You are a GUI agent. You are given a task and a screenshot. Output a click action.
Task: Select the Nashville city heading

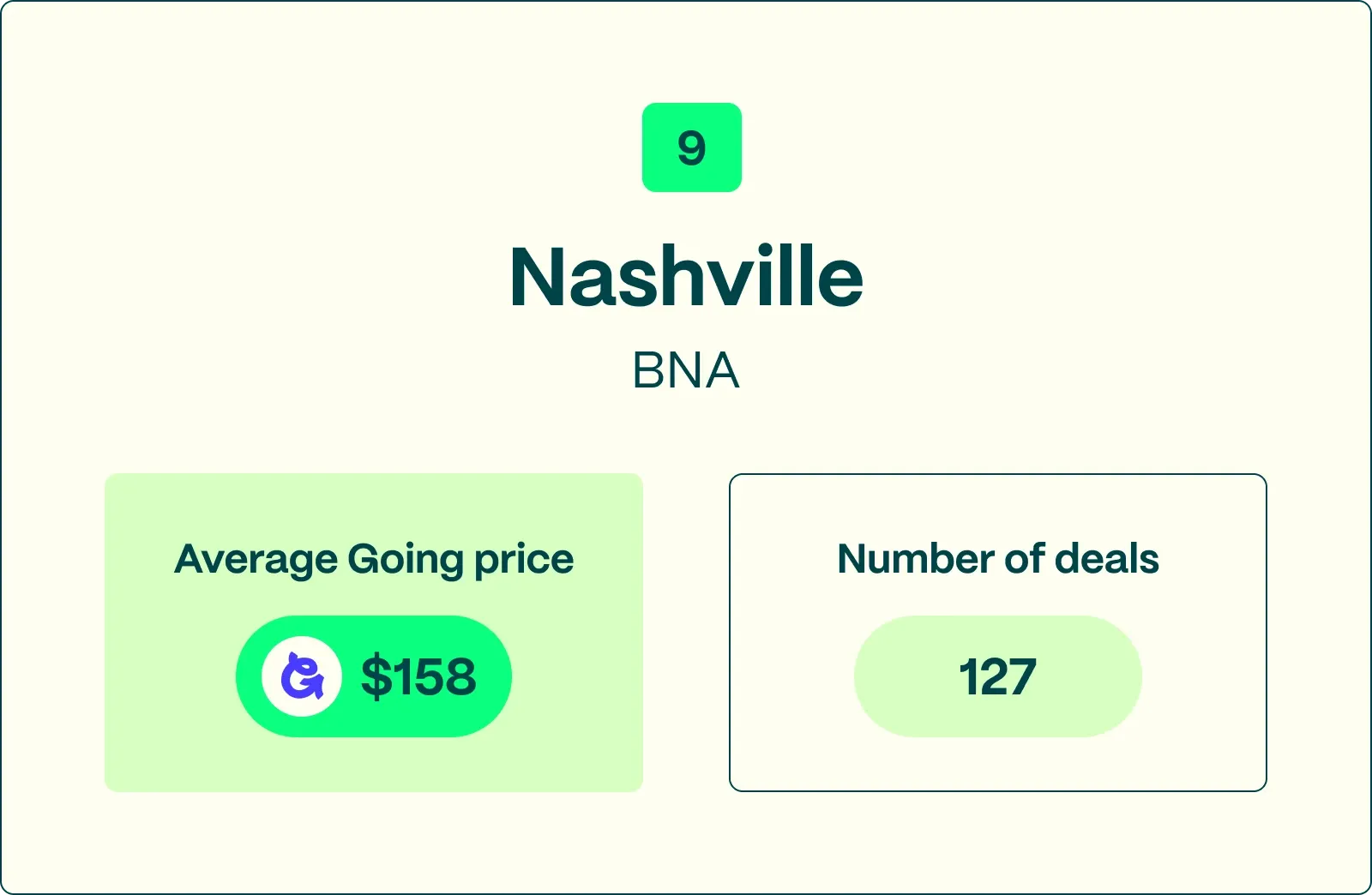point(686,277)
